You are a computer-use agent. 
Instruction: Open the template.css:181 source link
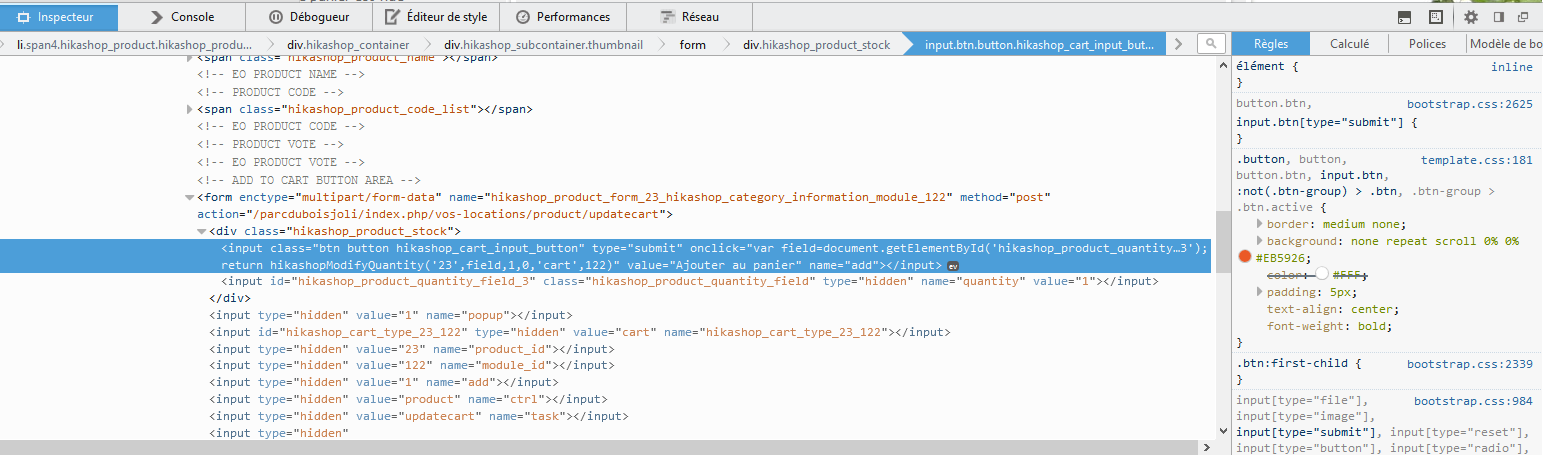coord(1476,160)
